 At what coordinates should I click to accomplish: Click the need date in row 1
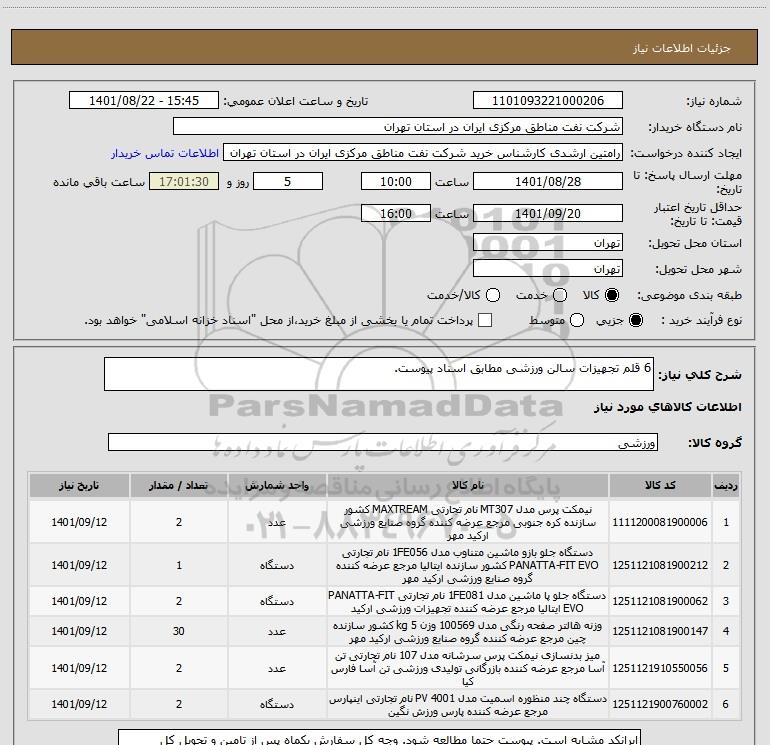click(x=79, y=522)
